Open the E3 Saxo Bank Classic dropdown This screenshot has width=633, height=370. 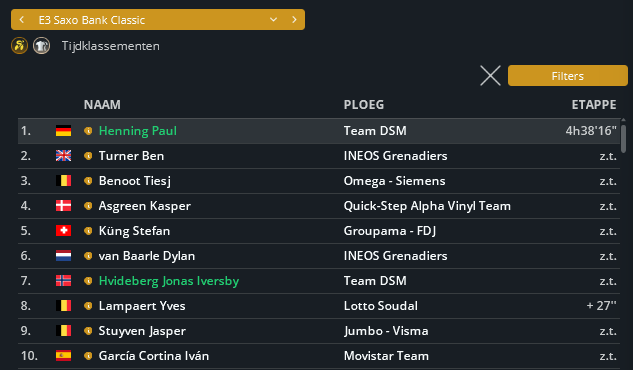pos(273,20)
